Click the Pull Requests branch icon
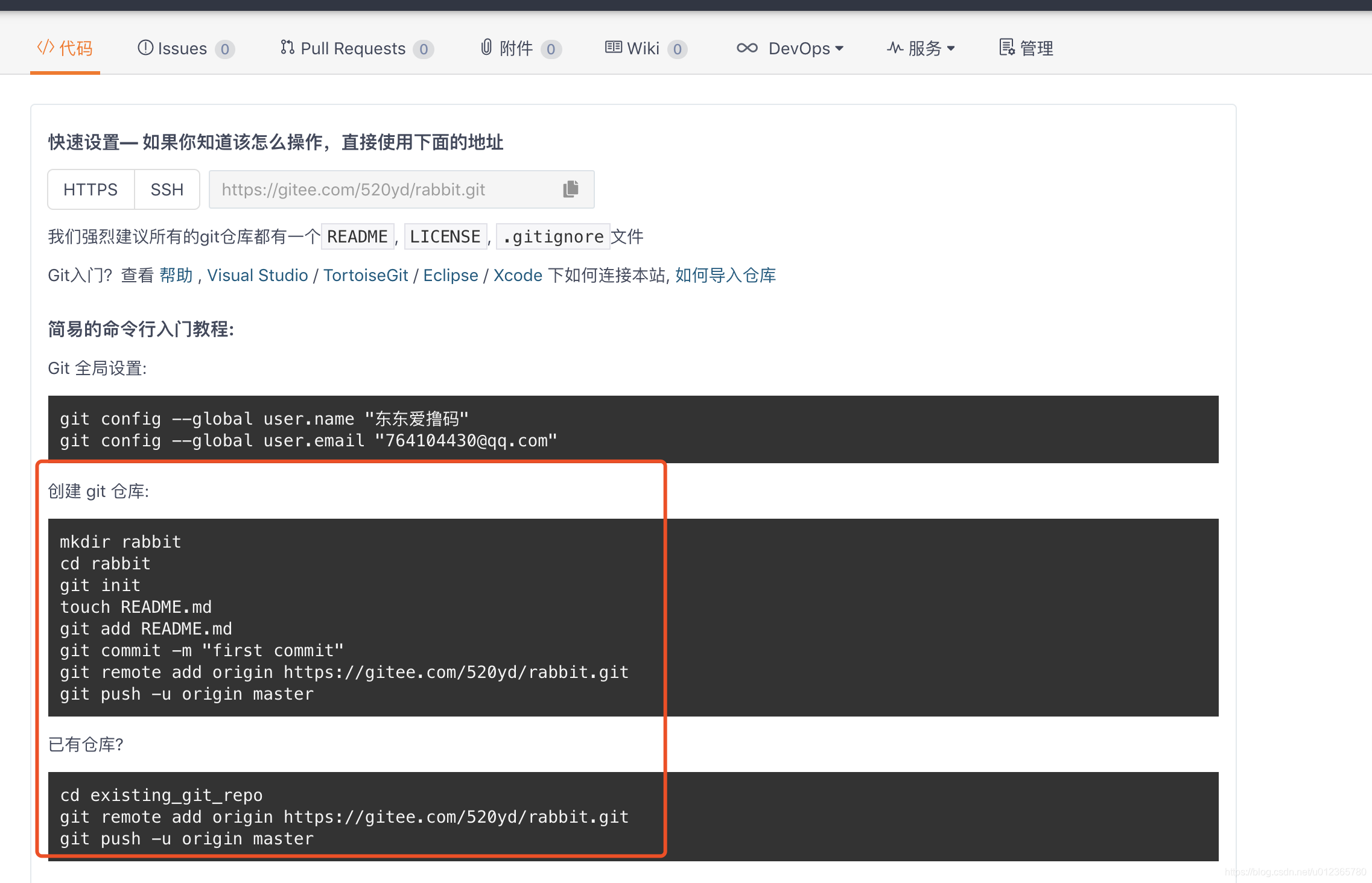 [x=287, y=47]
